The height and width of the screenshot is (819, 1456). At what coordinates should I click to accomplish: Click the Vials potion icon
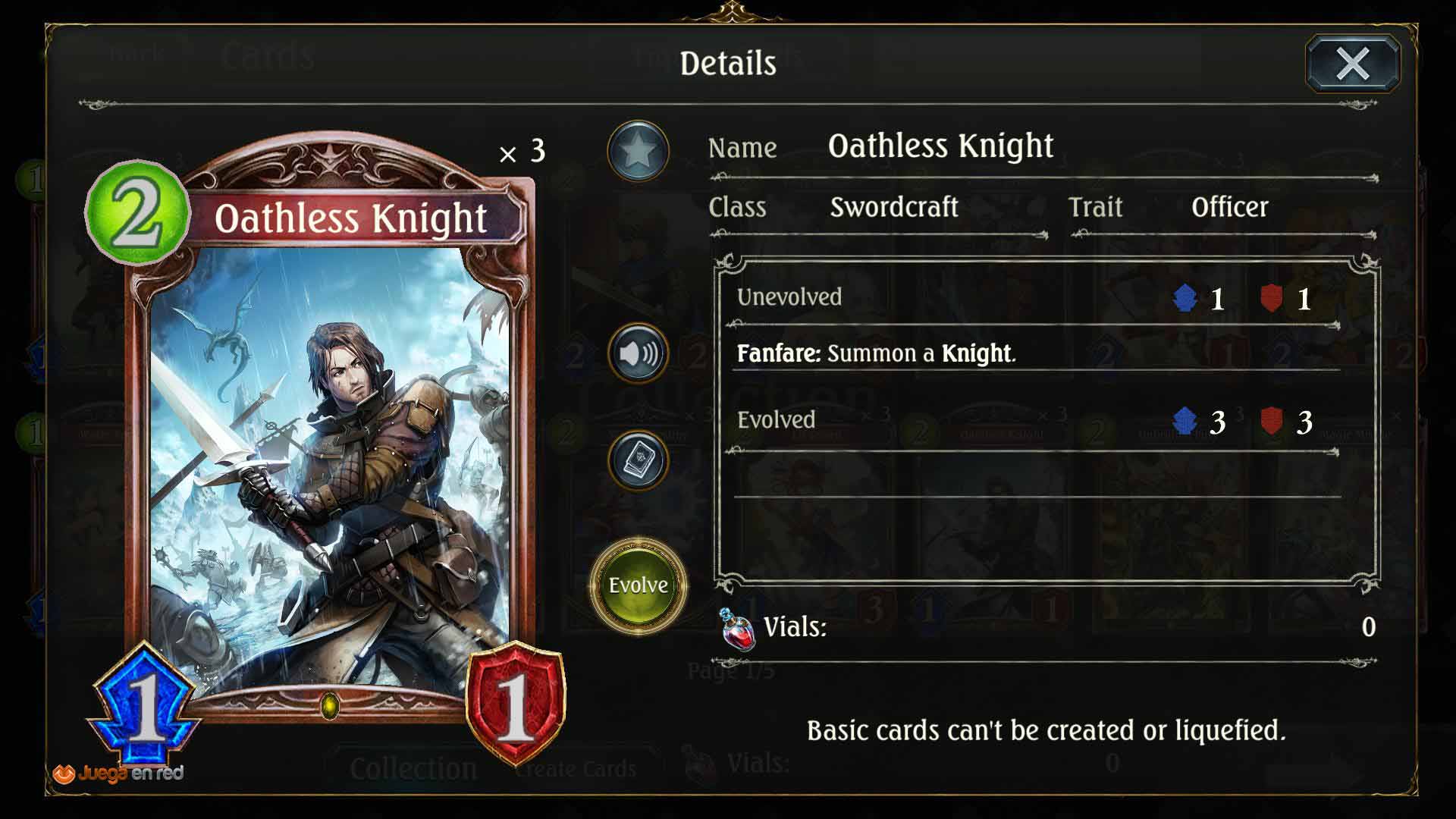[x=737, y=629]
